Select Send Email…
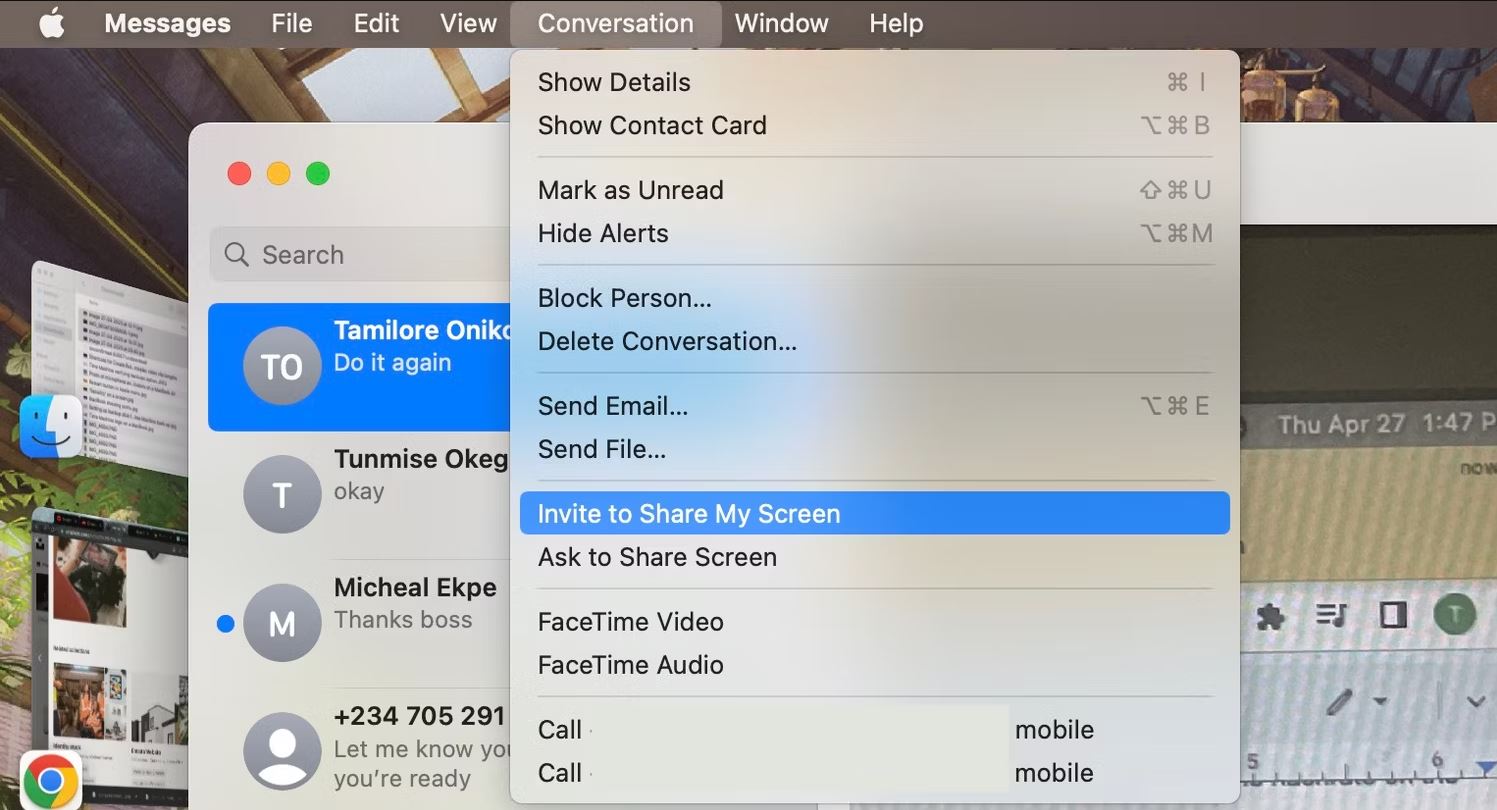Image resolution: width=1497 pixels, height=810 pixels. click(x=875, y=406)
